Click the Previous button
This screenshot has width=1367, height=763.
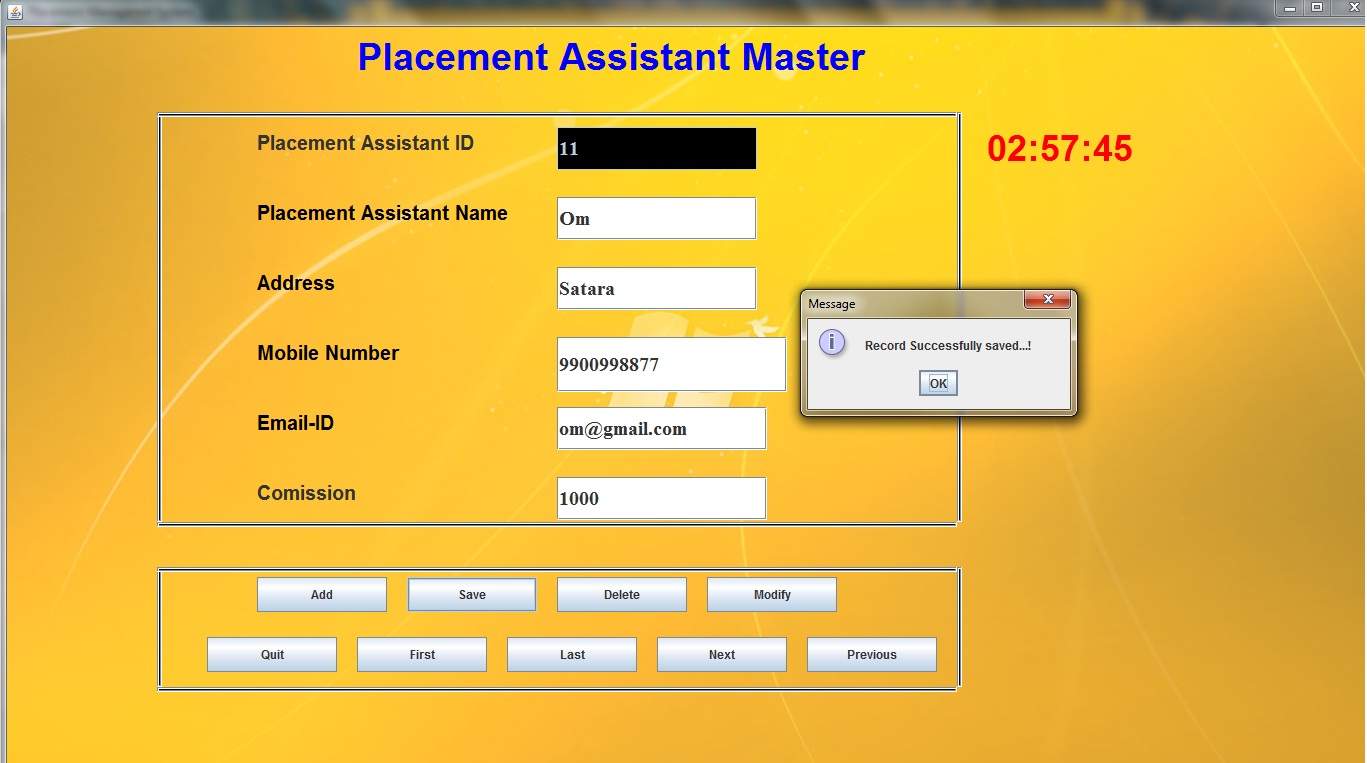click(x=871, y=654)
